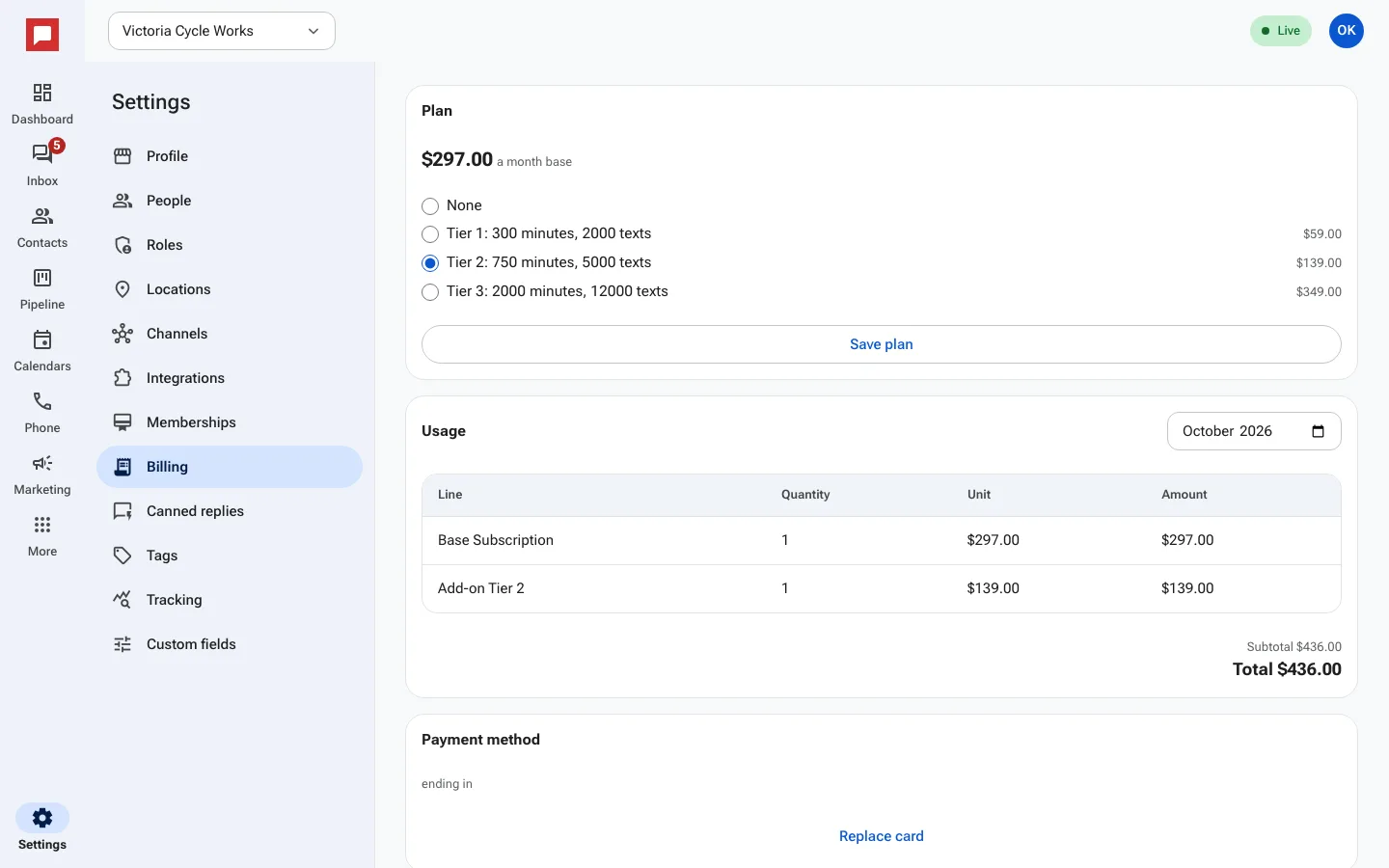Click the Tags label icon
The height and width of the screenshot is (868, 1389).
[x=123, y=556]
